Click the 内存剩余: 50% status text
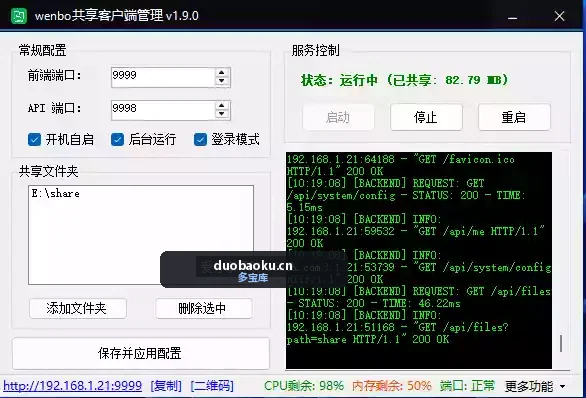Viewport: 586px width, 398px height. [x=392, y=386]
